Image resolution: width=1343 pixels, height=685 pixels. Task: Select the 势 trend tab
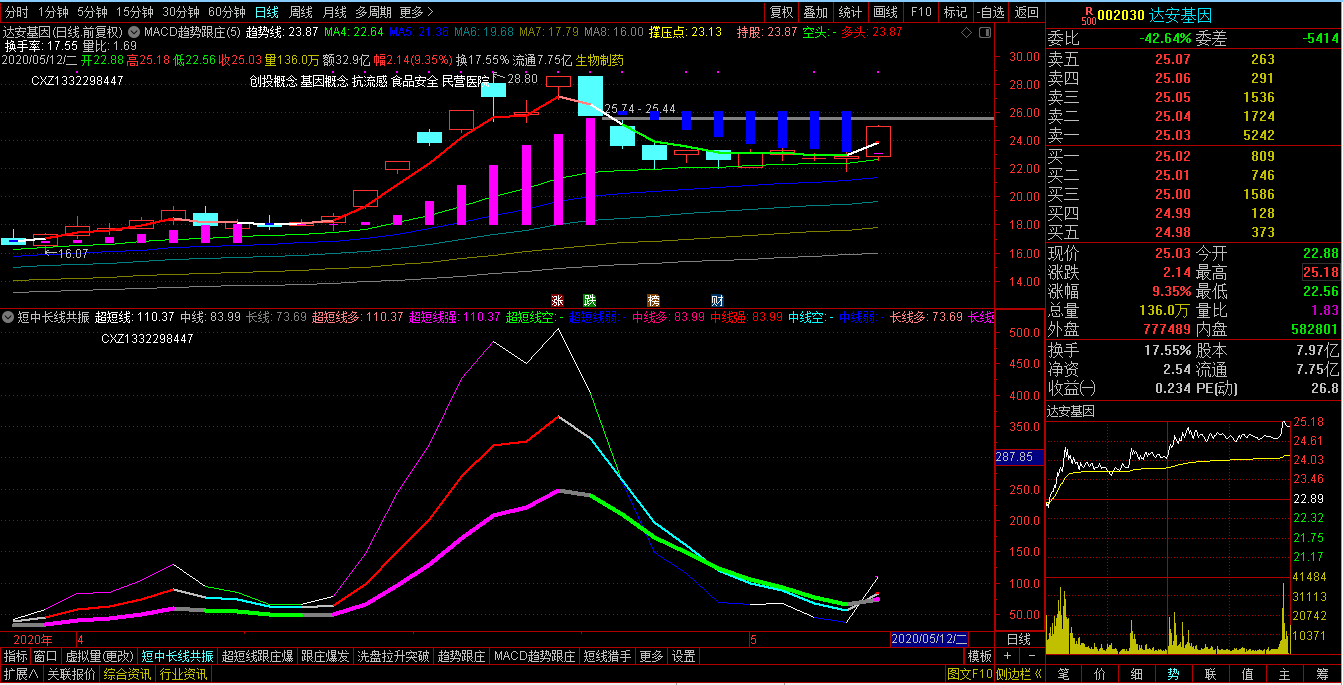pos(1174,675)
